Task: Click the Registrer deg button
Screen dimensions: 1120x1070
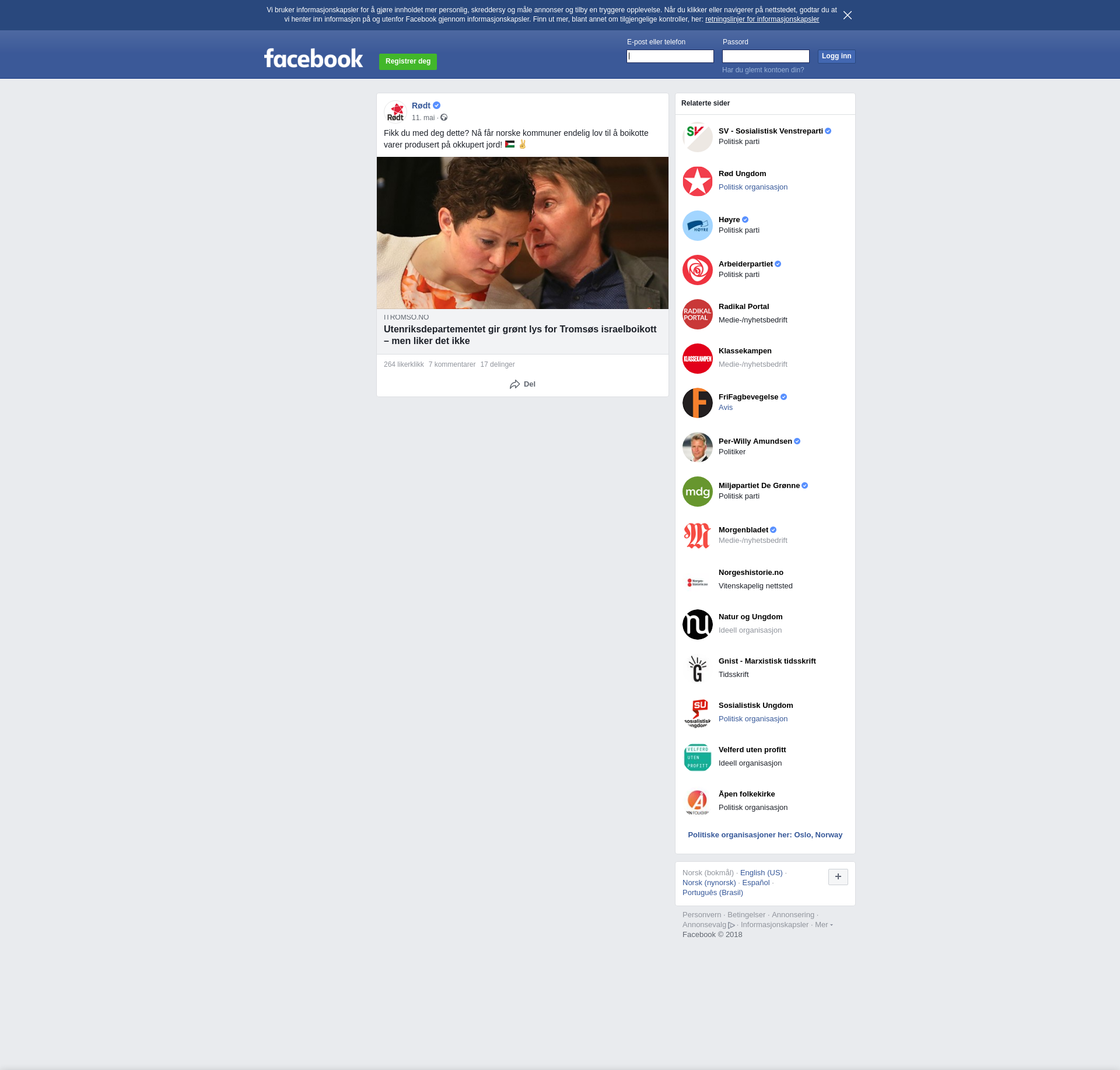Action: 408,61
